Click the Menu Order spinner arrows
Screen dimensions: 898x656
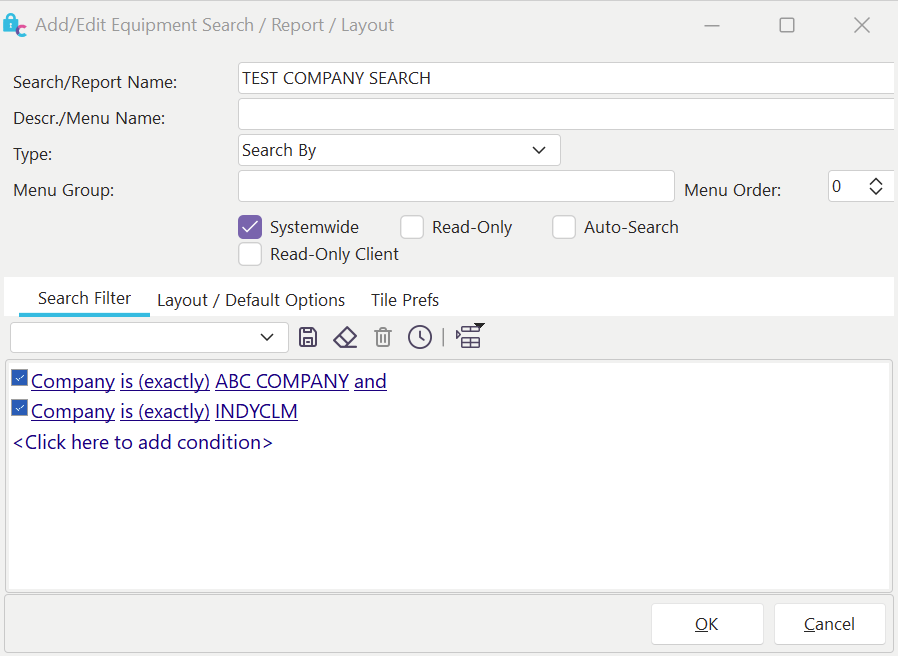pyautogui.click(x=876, y=186)
